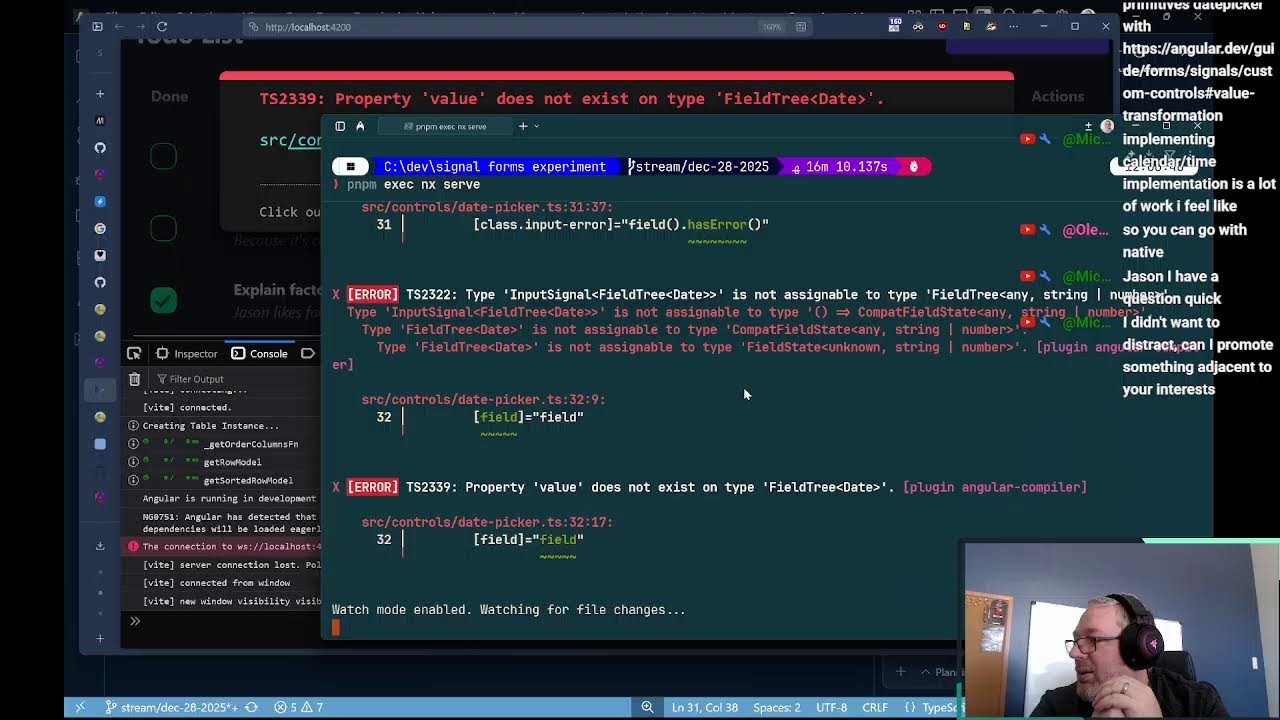This screenshot has height=720, width=1280.
Task: Open the Google pinned tab in sidebar
Action: (x=100, y=228)
